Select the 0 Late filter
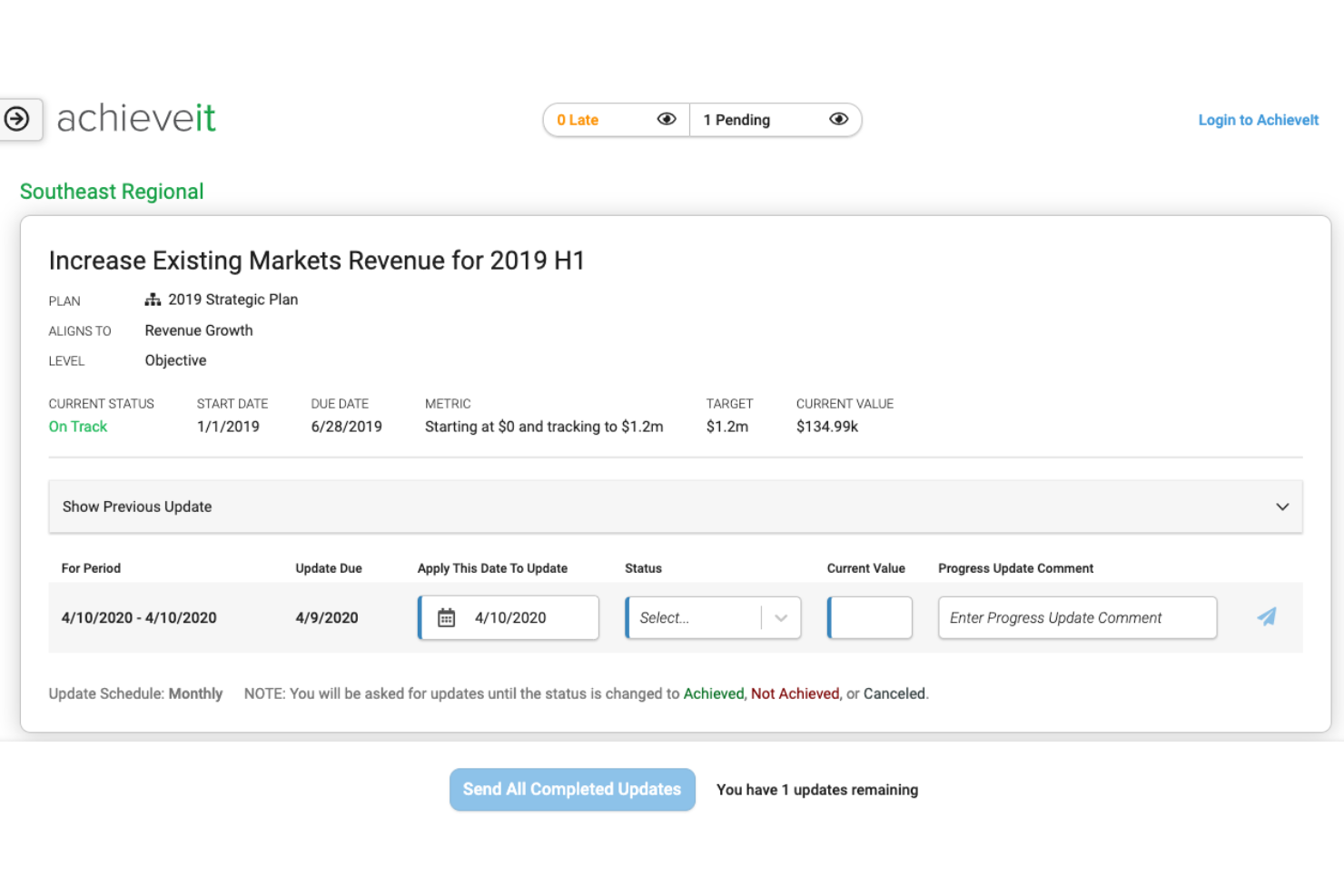 [578, 119]
